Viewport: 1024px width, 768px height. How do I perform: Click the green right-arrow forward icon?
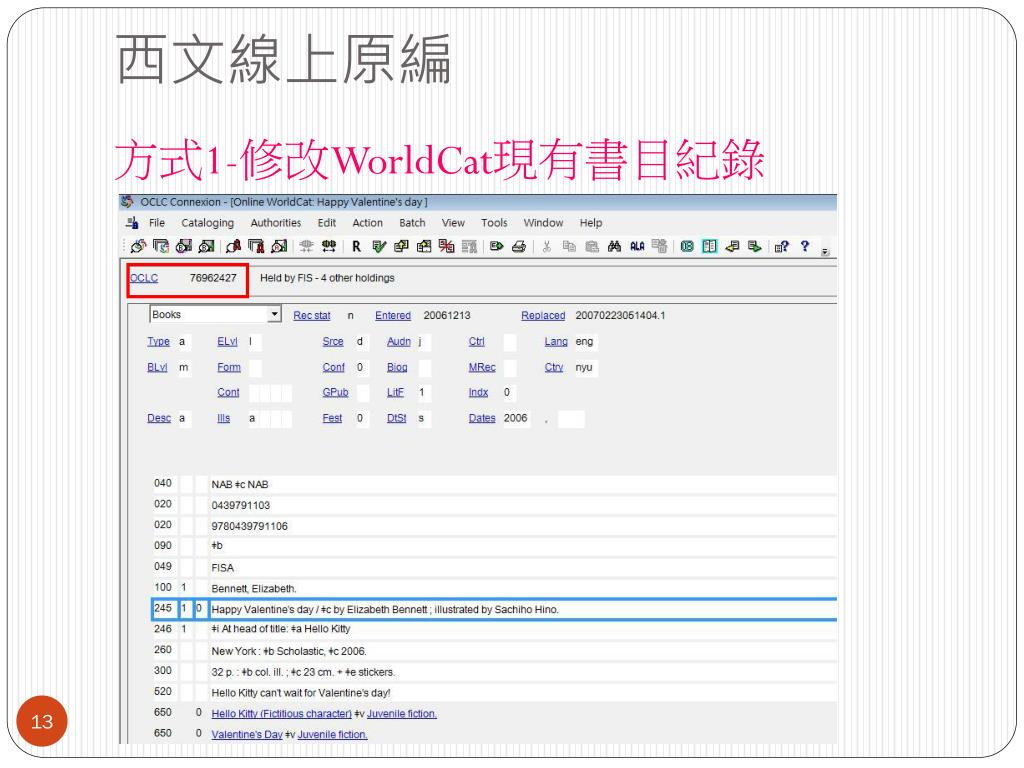pos(755,246)
